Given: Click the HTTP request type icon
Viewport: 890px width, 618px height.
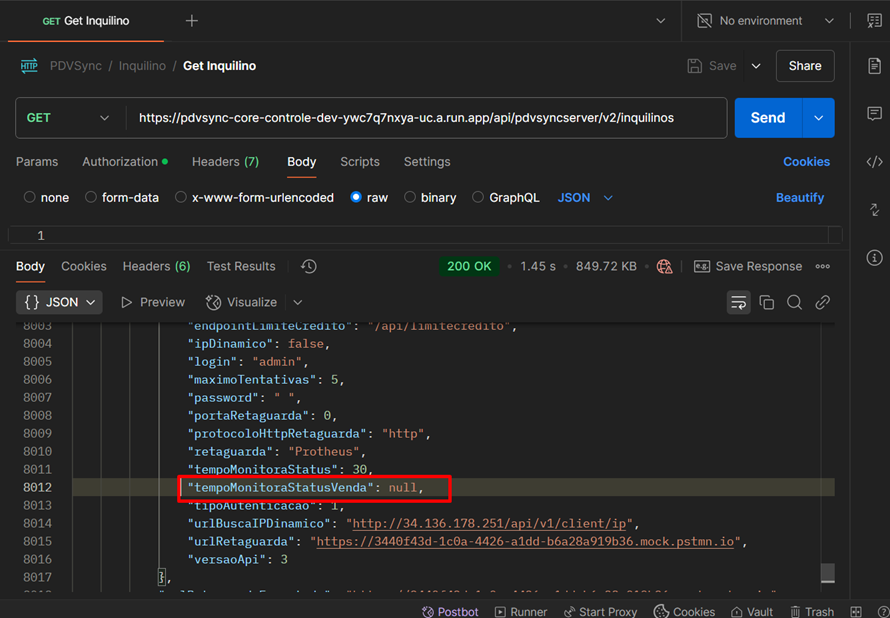Looking at the screenshot, I should coord(29,66).
